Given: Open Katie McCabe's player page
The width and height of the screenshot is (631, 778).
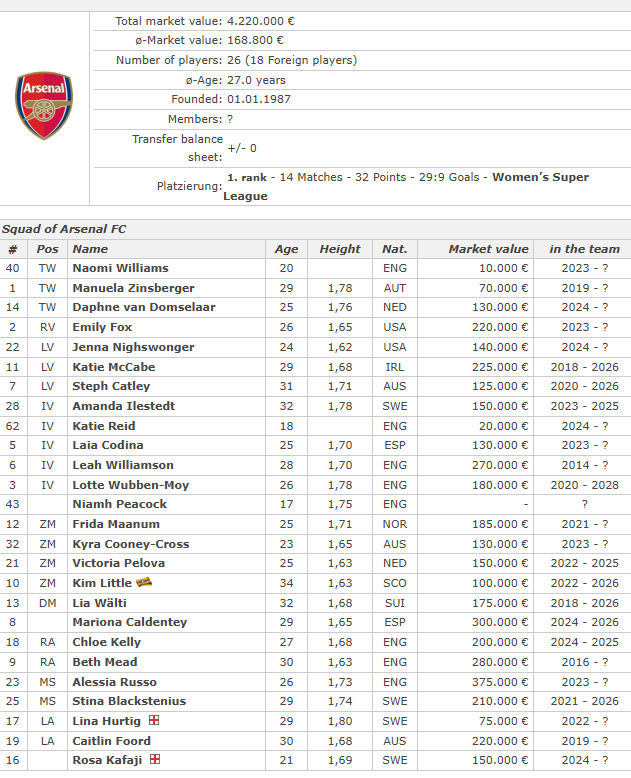Looking at the screenshot, I should pyautogui.click(x=113, y=367).
